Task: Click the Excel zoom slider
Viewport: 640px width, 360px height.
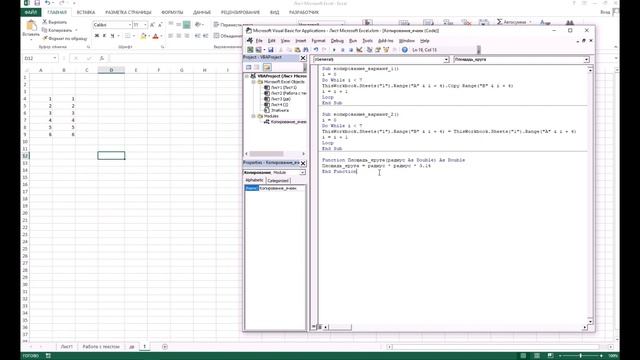Action: [580, 356]
